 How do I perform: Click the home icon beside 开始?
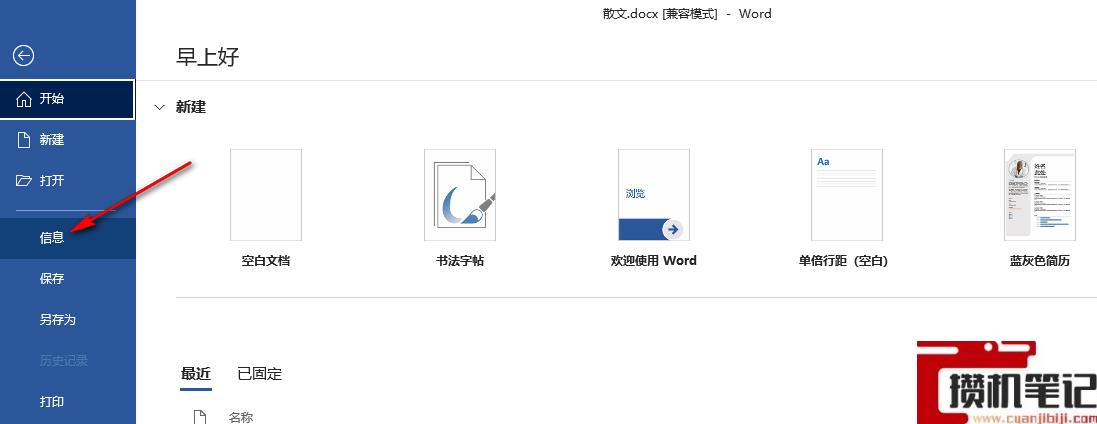[24, 99]
